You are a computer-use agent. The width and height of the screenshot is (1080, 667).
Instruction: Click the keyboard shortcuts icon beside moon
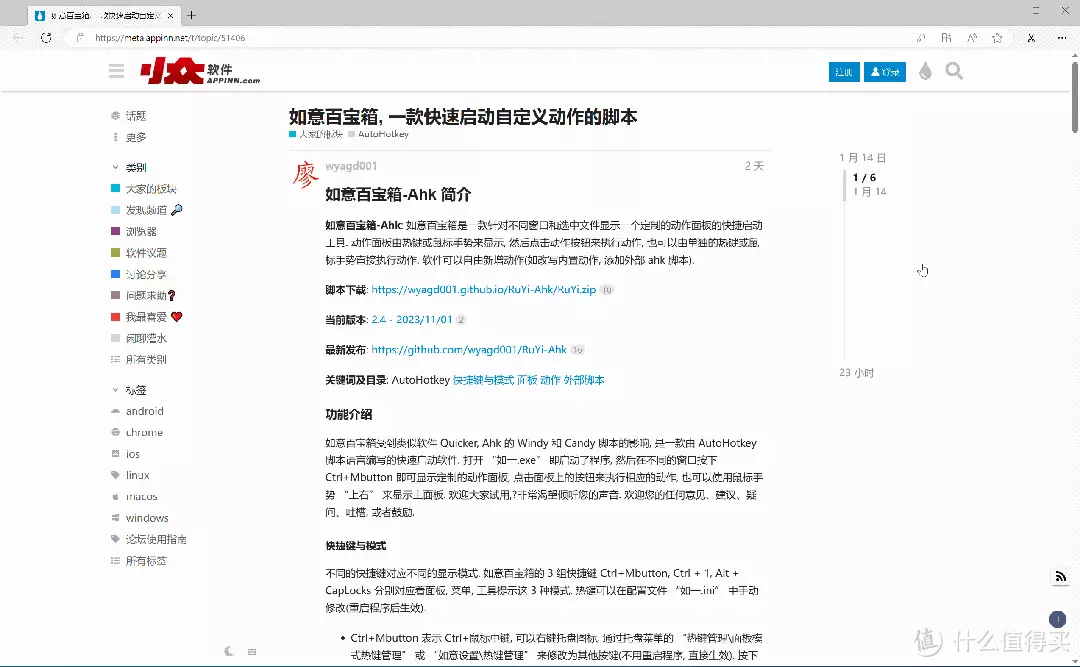[x=252, y=651]
